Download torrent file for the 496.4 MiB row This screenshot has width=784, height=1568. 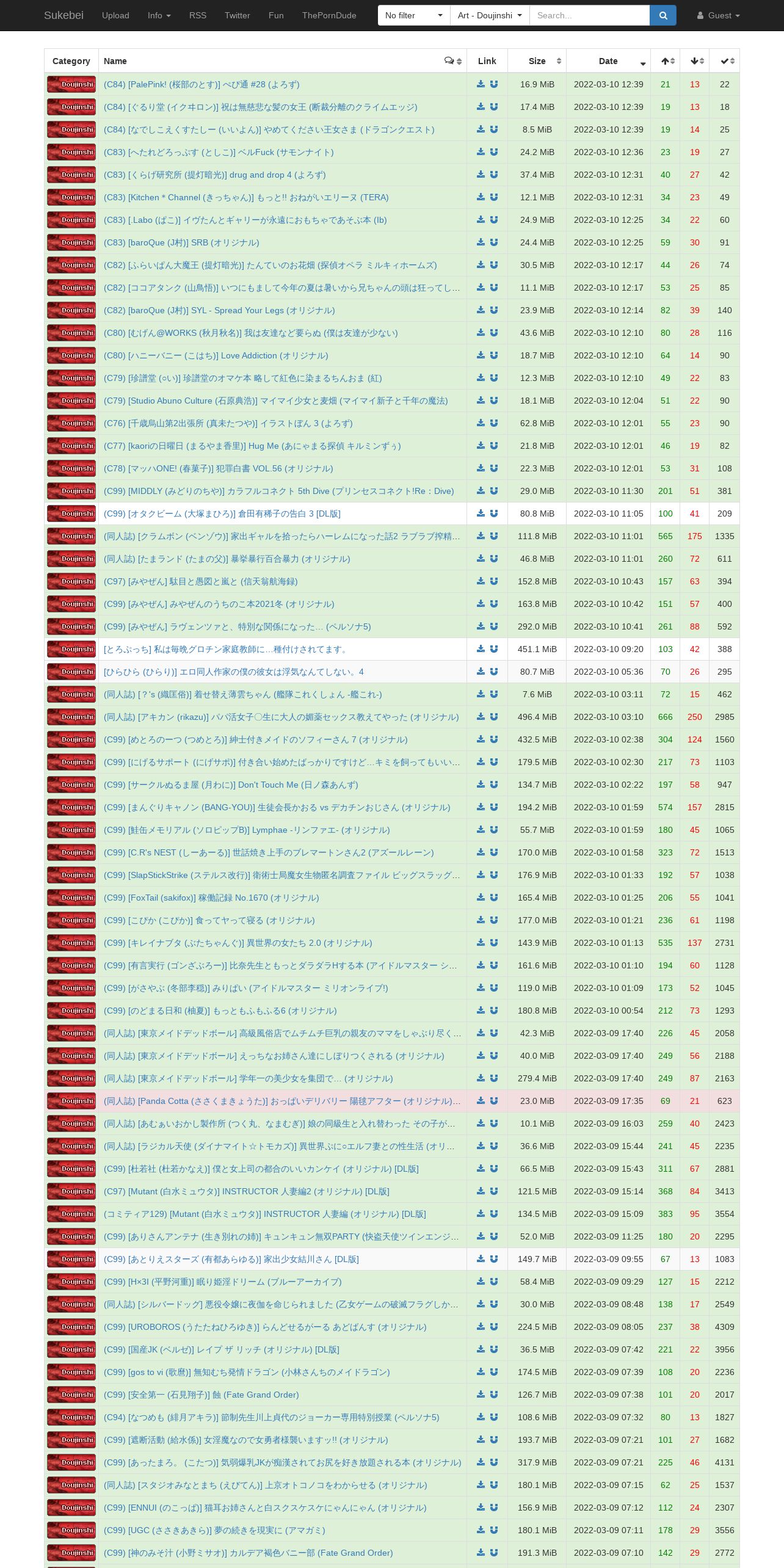point(481,717)
